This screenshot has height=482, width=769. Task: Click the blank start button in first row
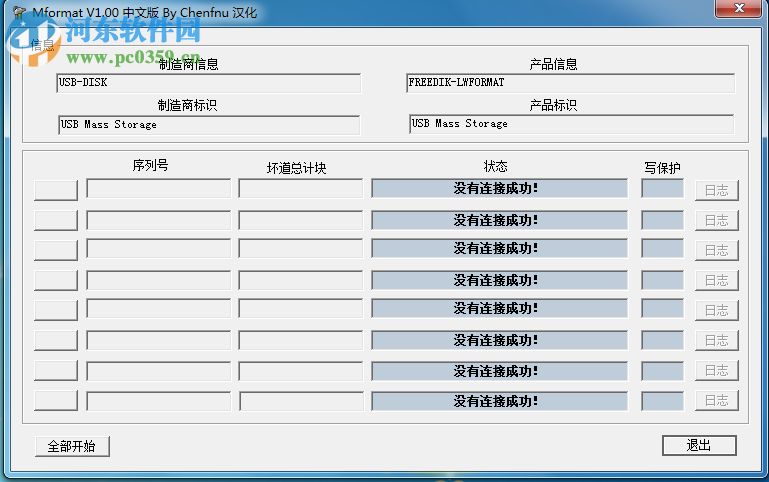[56, 190]
